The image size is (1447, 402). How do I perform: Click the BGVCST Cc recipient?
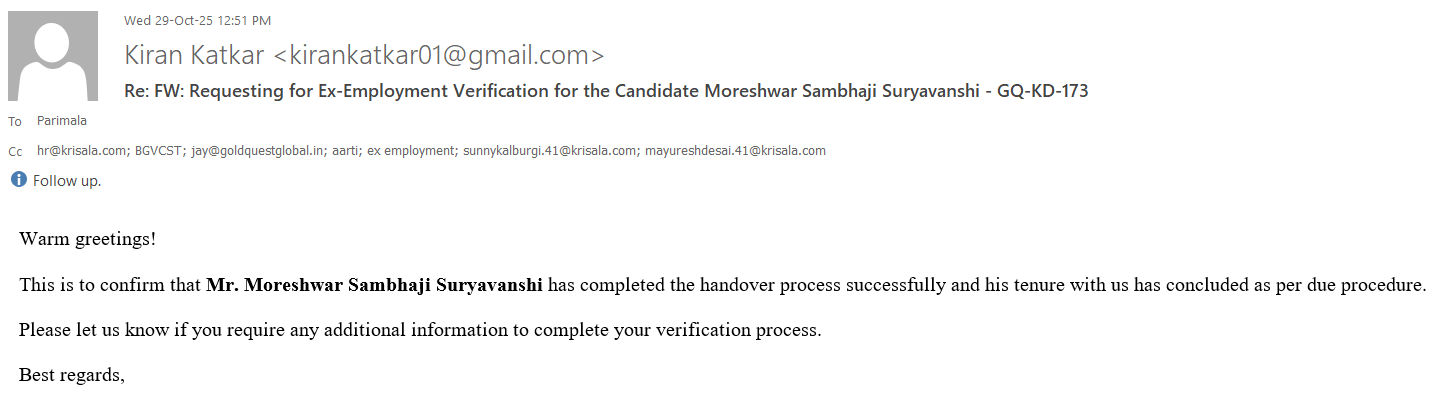tap(153, 151)
